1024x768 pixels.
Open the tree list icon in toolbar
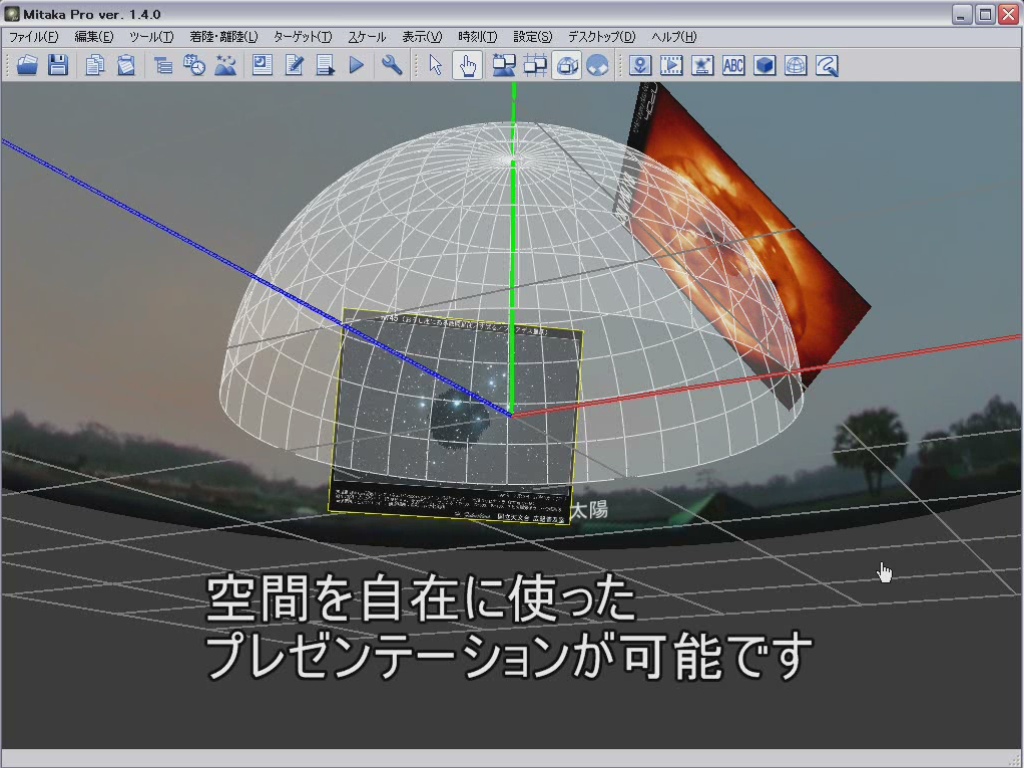pyautogui.click(x=163, y=65)
